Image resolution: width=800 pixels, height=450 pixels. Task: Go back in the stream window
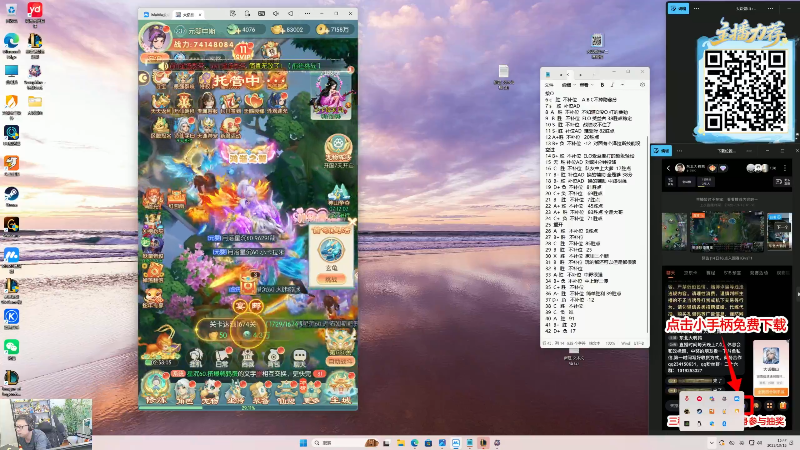tap(668, 168)
